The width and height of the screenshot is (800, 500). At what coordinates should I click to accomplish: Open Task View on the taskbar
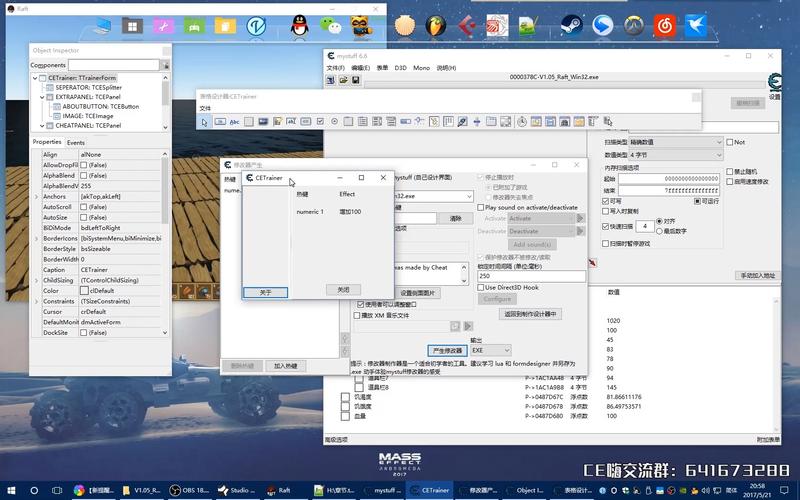coord(57,490)
